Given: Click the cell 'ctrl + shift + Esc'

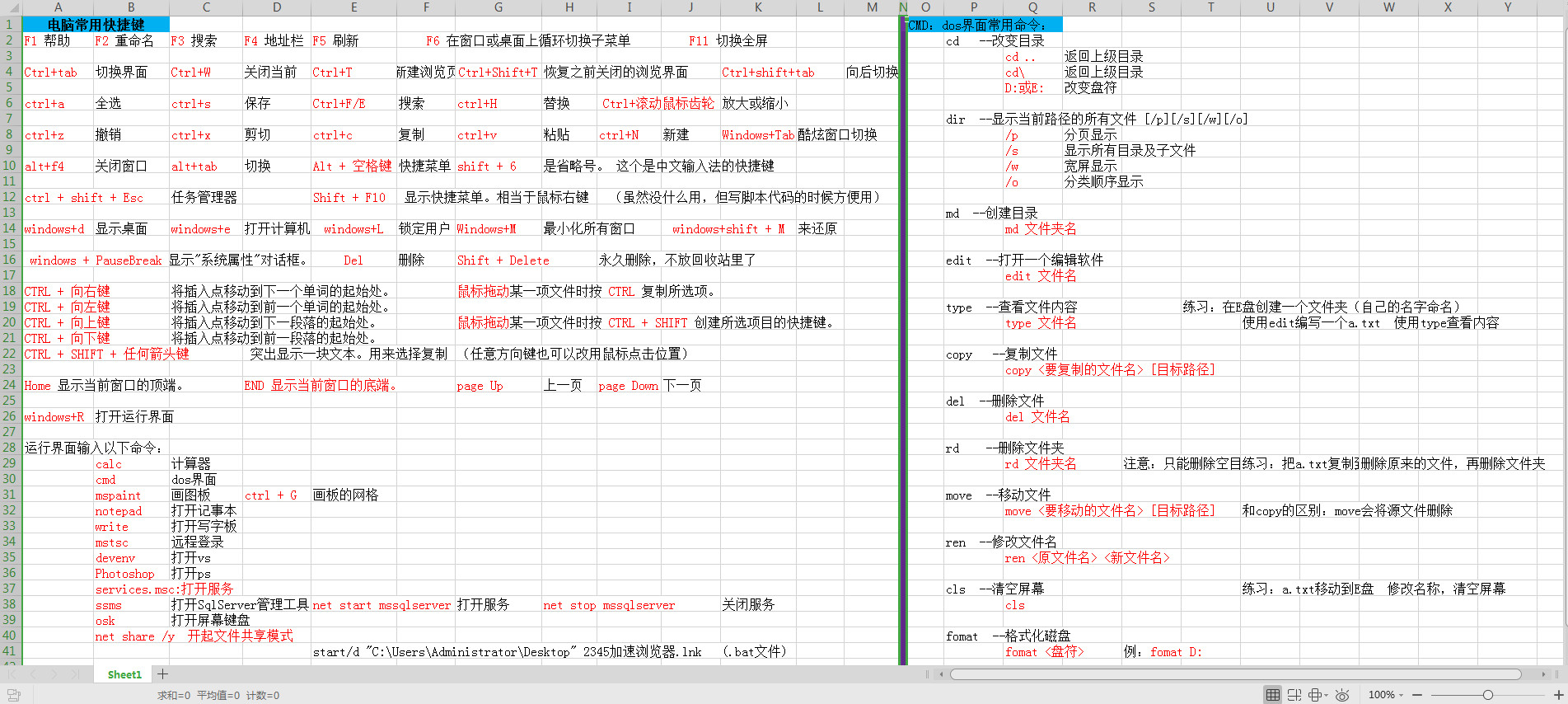Looking at the screenshot, I should (x=84, y=197).
